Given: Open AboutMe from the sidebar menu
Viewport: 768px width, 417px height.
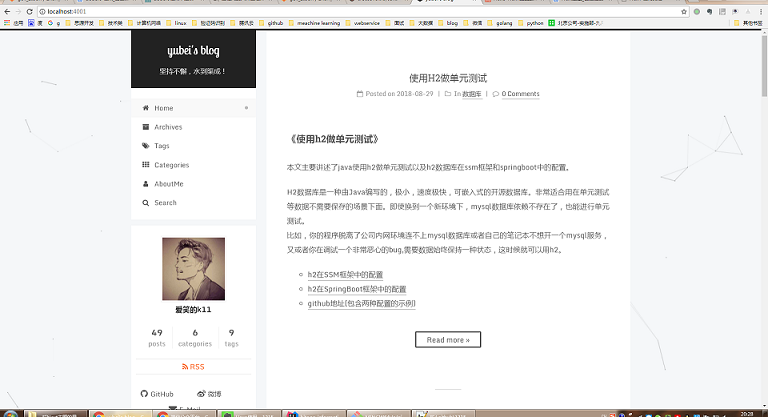Looking at the screenshot, I should [x=193, y=184].
